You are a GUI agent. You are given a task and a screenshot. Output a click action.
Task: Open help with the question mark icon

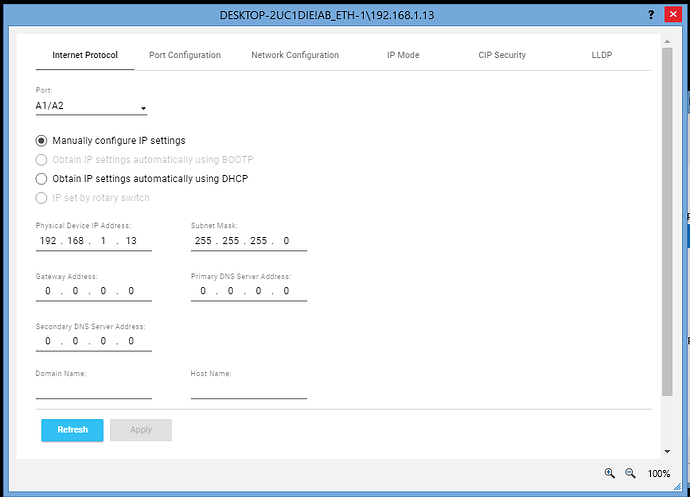651,15
